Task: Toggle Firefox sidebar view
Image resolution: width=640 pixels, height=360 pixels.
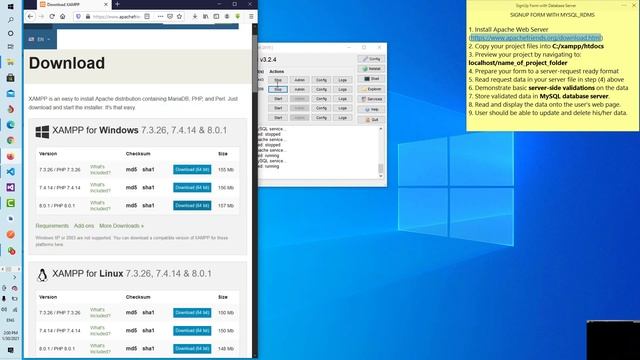Action: point(216,16)
